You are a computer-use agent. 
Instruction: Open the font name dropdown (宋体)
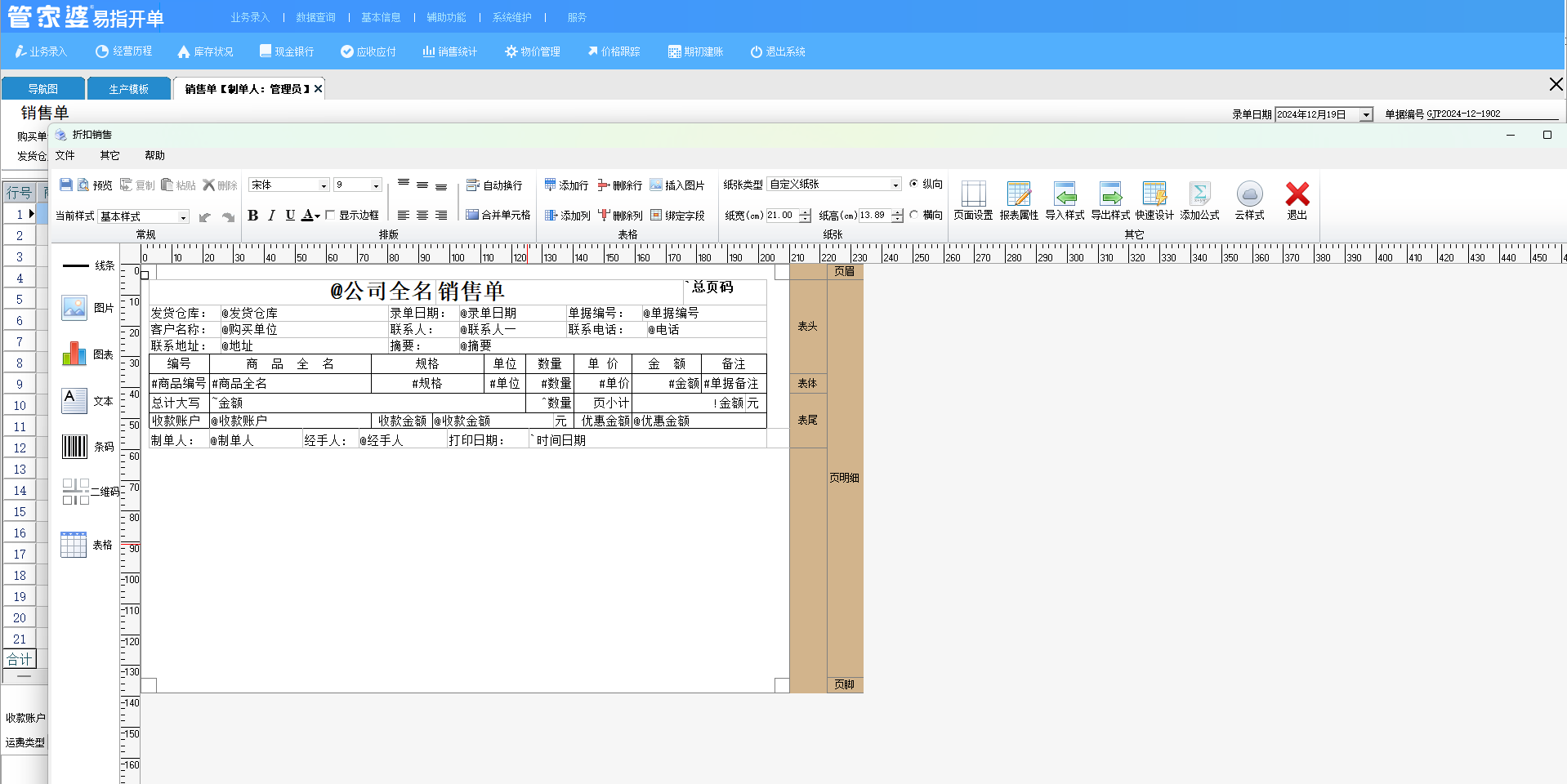point(324,185)
